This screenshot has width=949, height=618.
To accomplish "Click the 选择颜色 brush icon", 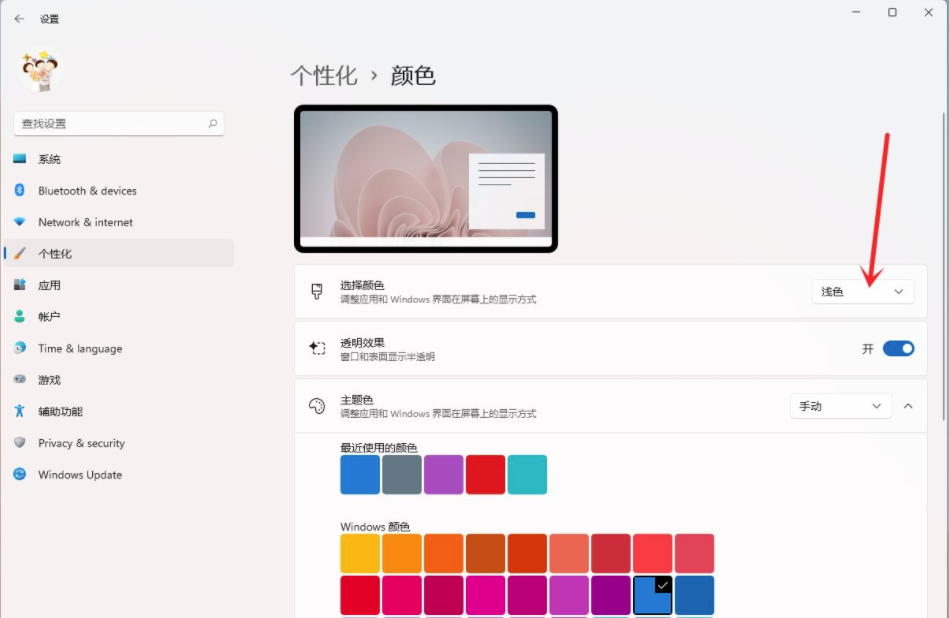I will click(317, 291).
